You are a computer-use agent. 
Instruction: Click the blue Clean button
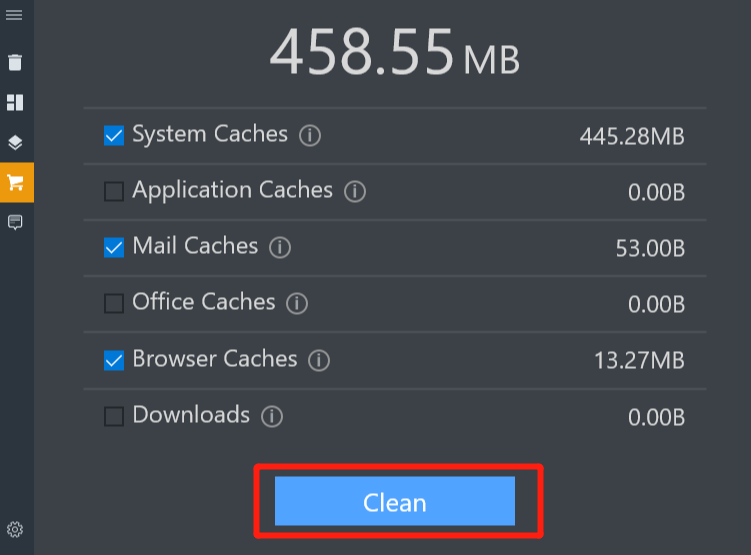click(x=395, y=501)
